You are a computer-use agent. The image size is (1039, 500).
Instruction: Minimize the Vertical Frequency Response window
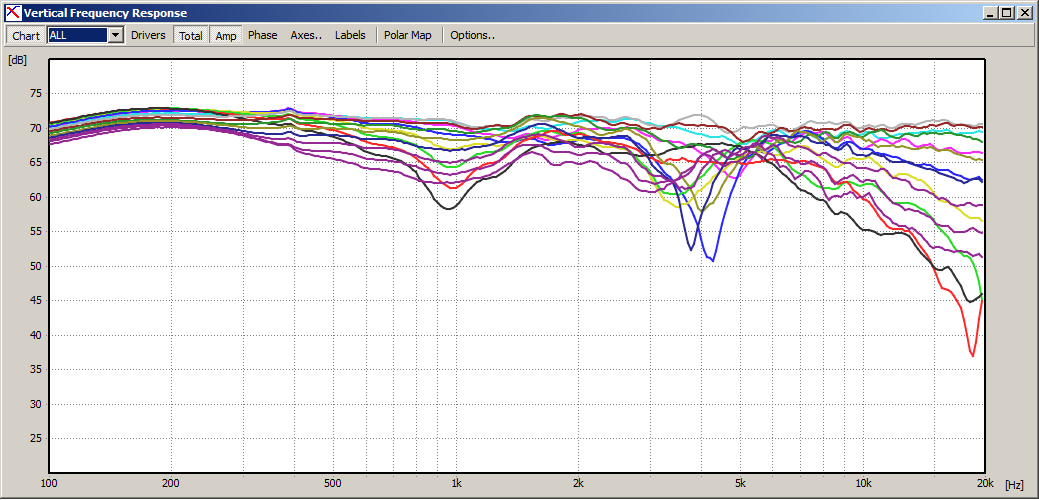tap(991, 13)
